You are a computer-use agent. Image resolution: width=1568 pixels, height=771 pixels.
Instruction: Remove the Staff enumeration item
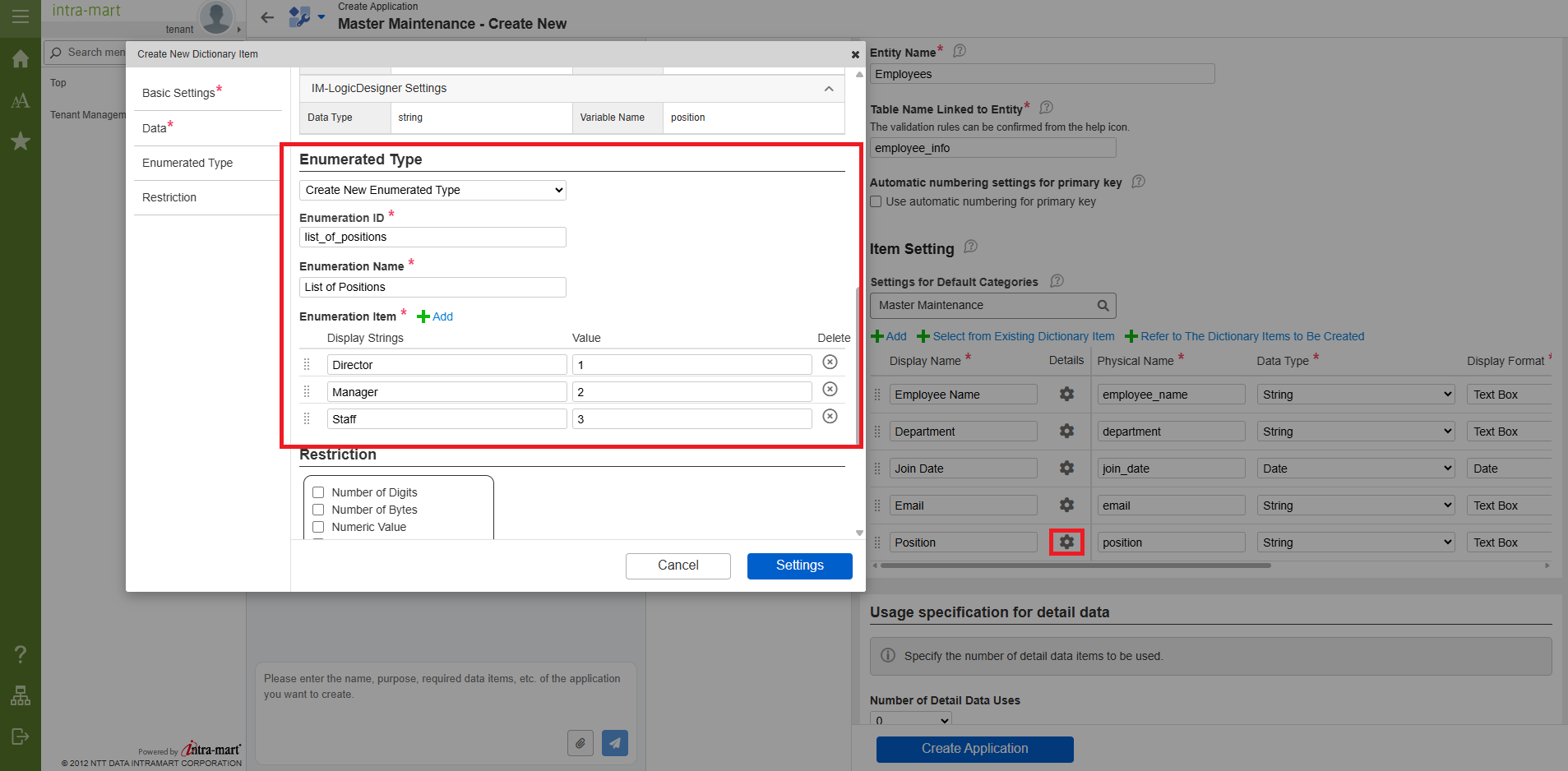(x=830, y=417)
